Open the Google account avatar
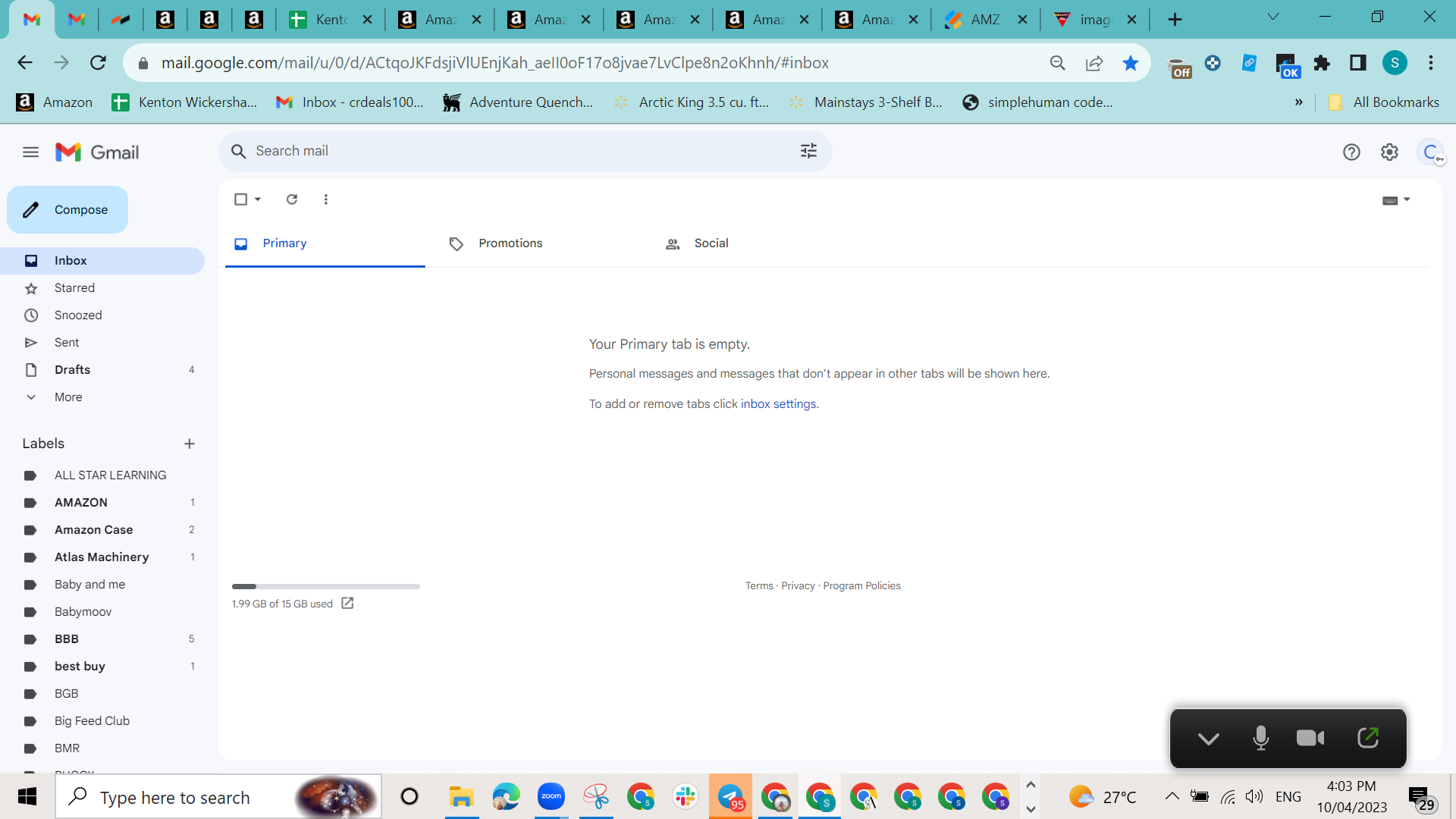 [1430, 152]
